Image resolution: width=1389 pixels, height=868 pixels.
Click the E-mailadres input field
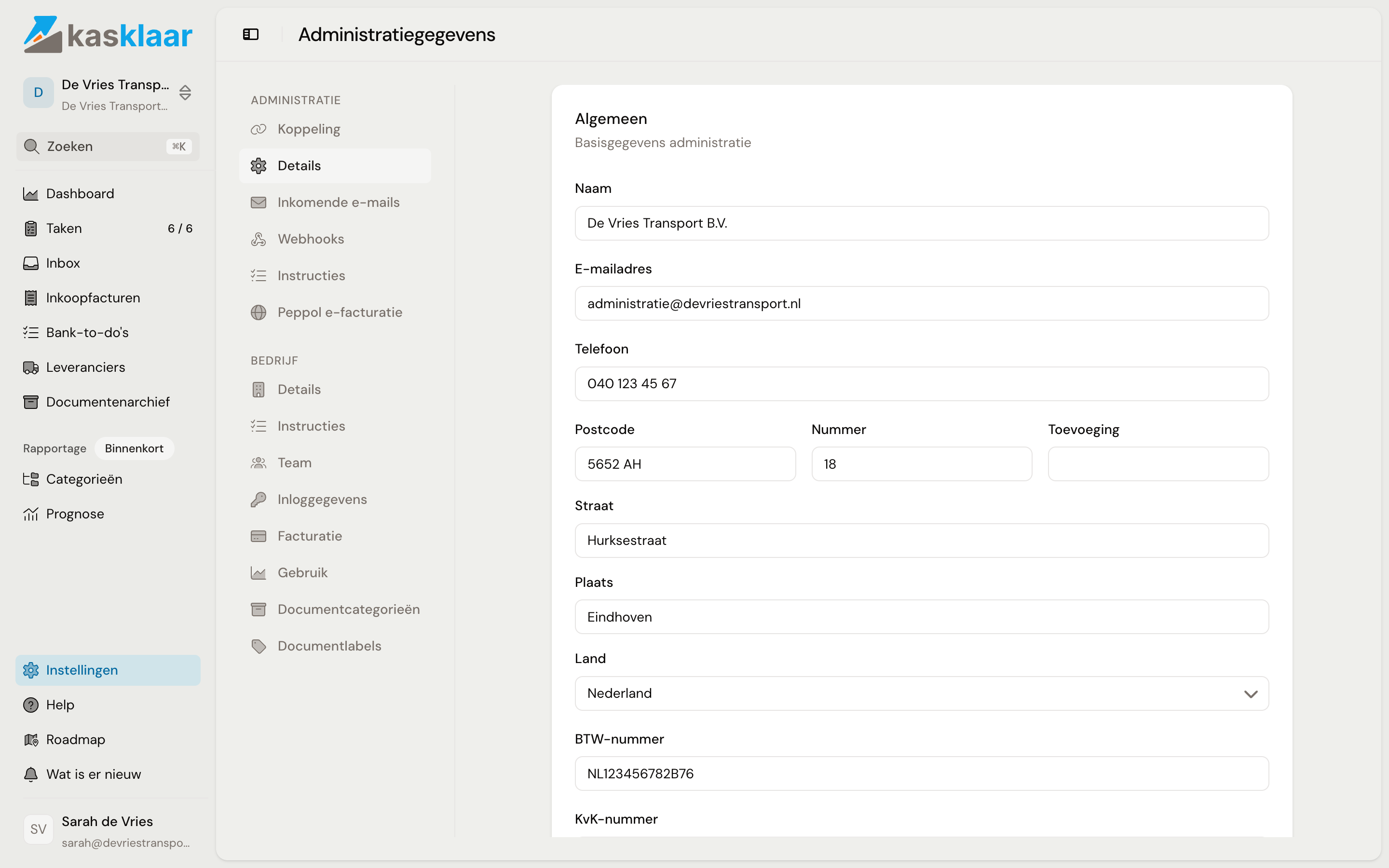[921, 304]
